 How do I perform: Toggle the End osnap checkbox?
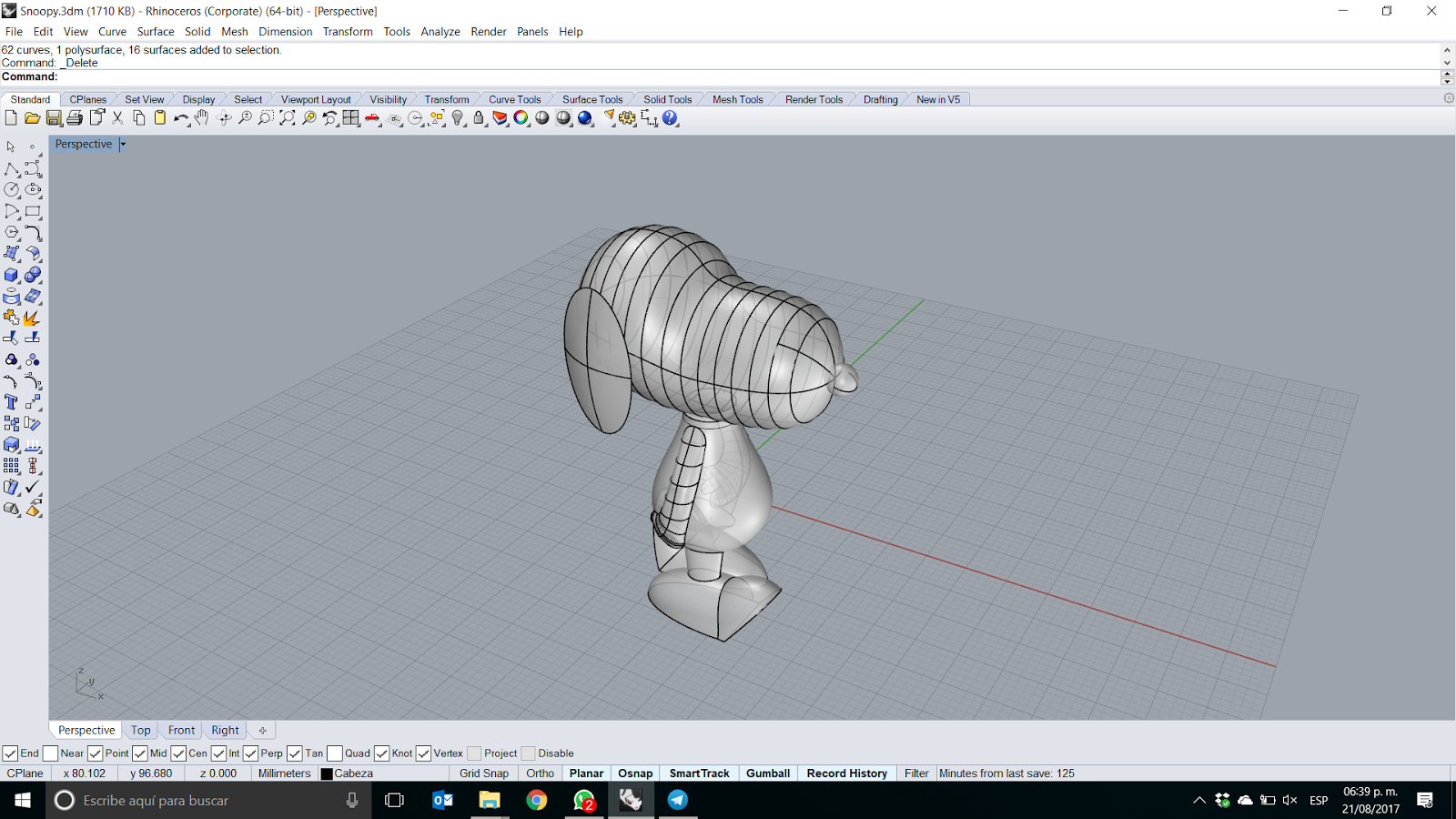(x=10, y=753)
